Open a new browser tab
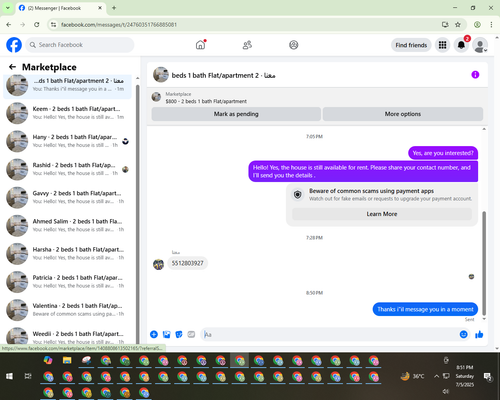The width and height of the screenshot is (500, 400). tap(114, 8)
